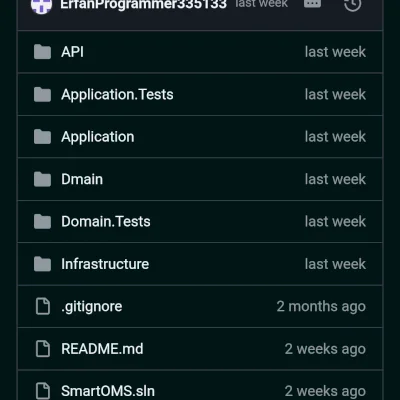Screen dimensions: 400x400
Task: Click the Infrastructure folder icon
Action: 42,264
